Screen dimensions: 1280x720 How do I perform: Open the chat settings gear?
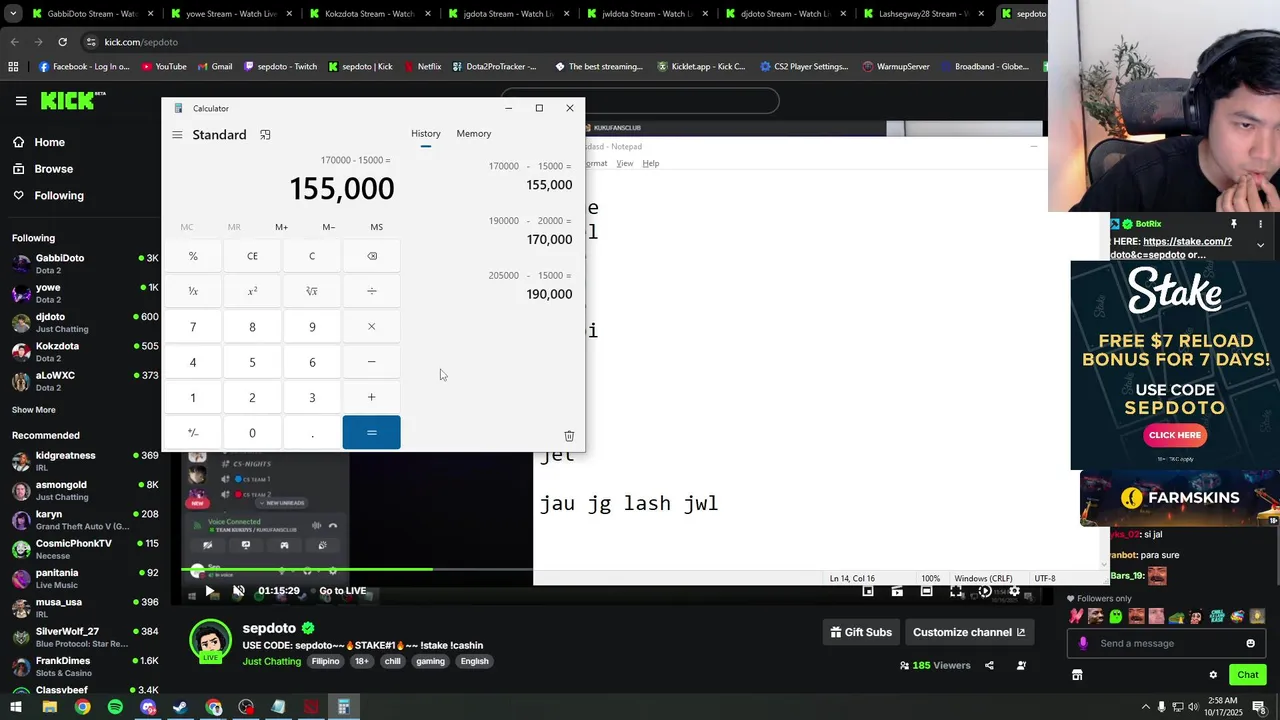coord(1213,675)
